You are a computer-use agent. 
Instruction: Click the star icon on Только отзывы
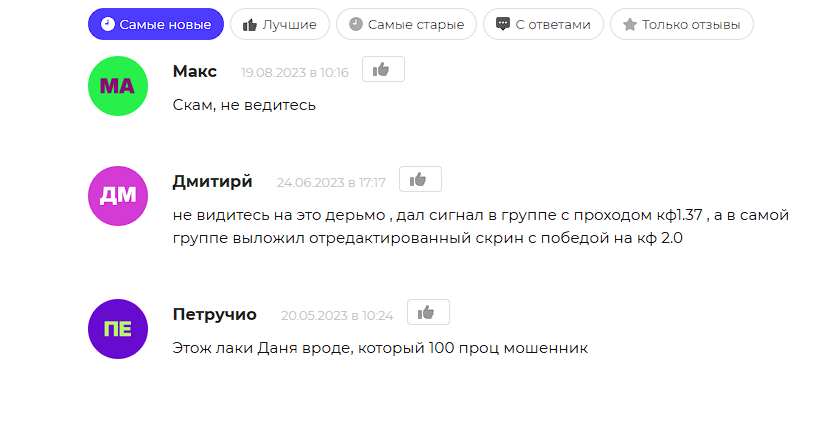coord(630,25)
